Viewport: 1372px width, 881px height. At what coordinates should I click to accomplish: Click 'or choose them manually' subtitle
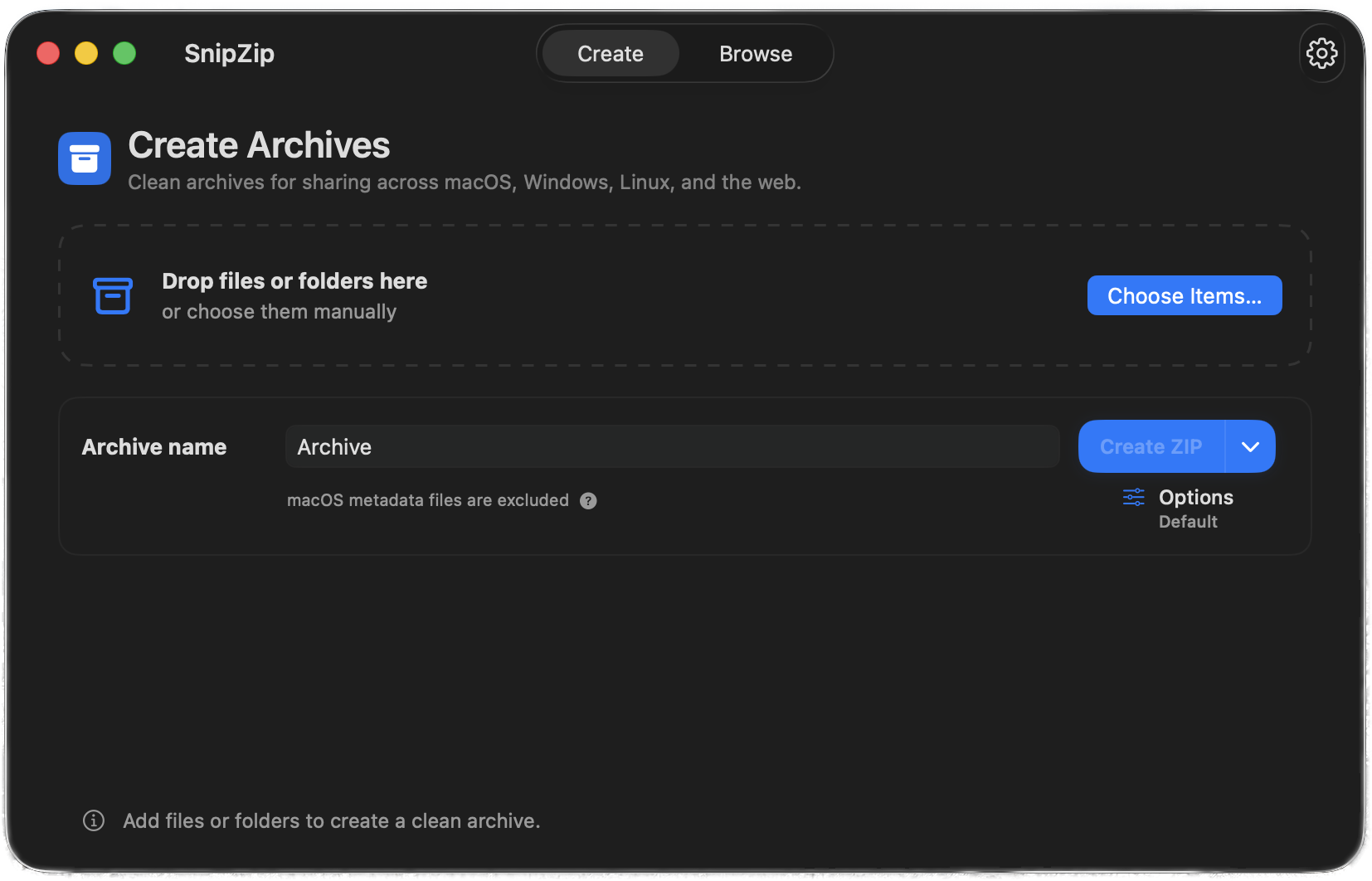(x=279, y=312)
